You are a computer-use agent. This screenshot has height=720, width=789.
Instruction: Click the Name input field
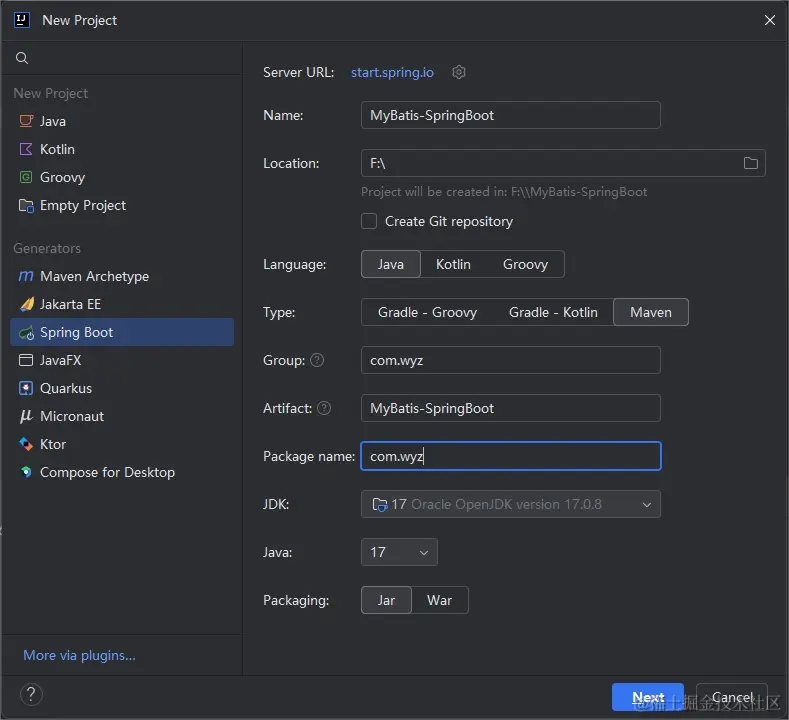(511, 115)
